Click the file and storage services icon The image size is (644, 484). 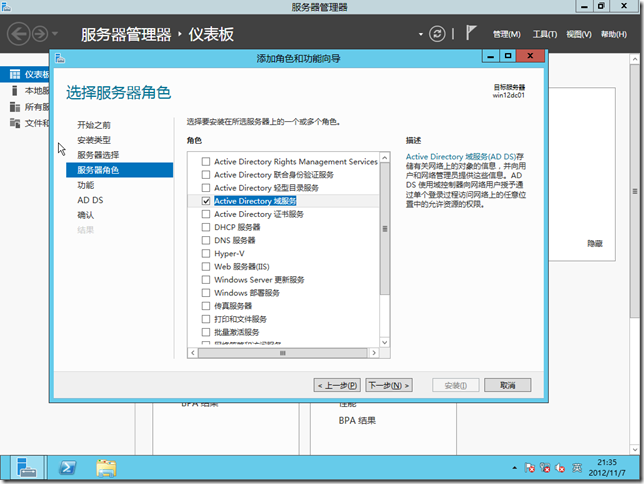click(15, 123)
